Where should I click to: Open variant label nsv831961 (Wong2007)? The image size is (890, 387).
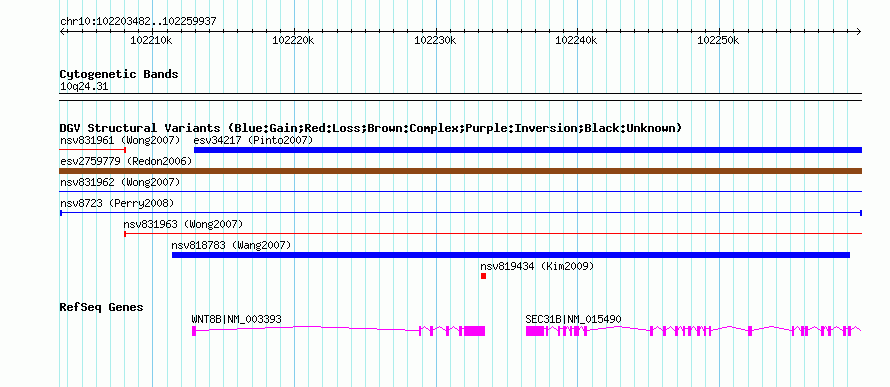tap(120, 140)
